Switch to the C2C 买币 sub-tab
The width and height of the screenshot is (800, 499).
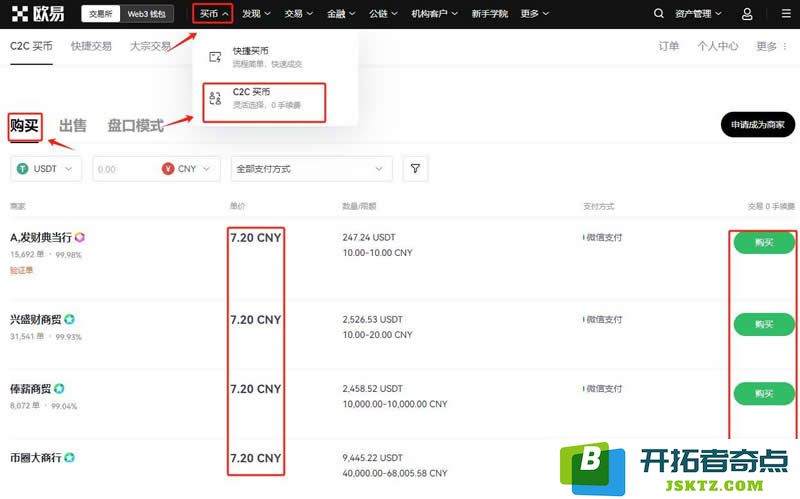pos(31,46)
